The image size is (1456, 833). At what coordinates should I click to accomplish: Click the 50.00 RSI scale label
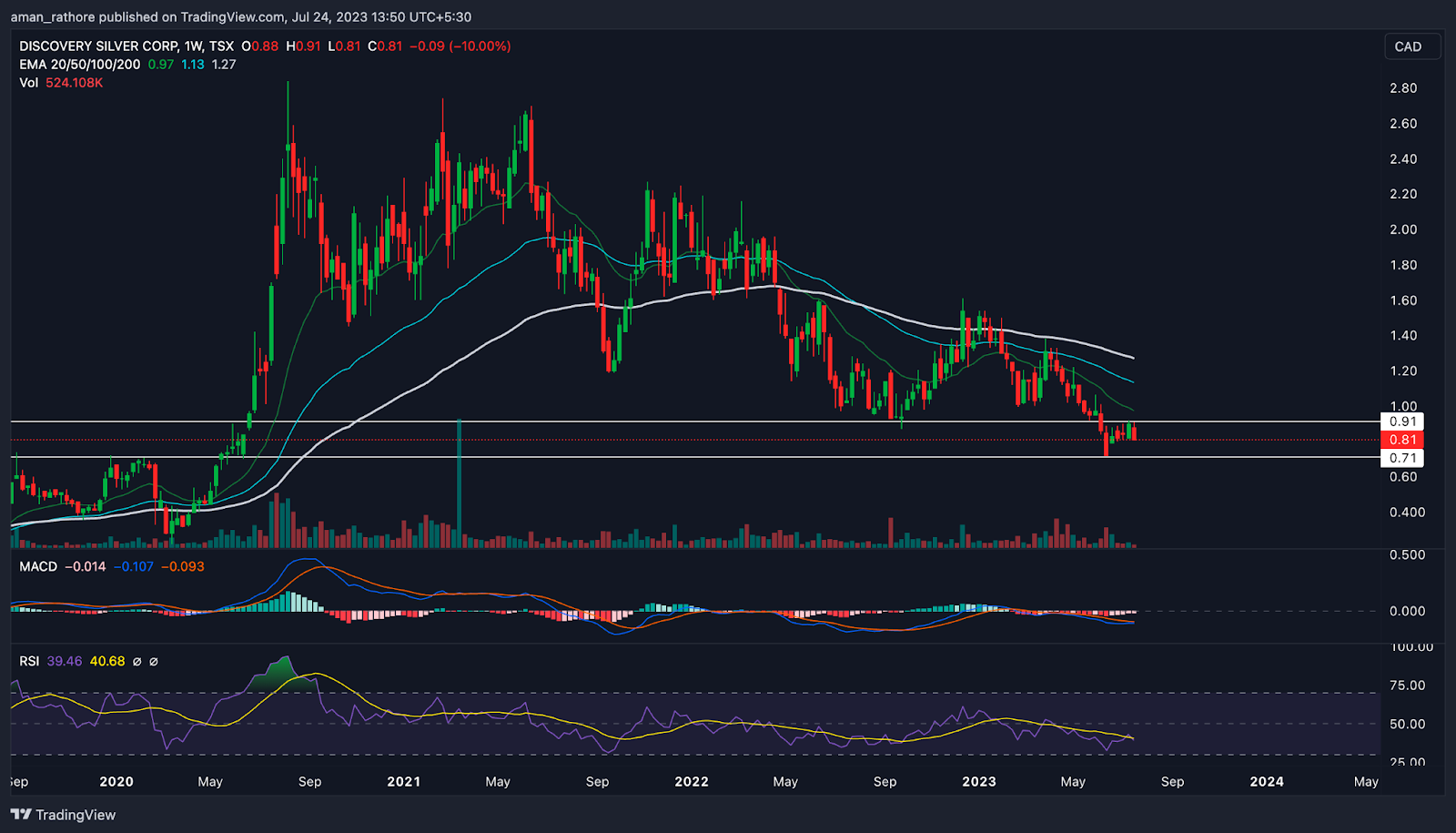pyautogui.click(x=1407, y=725)
